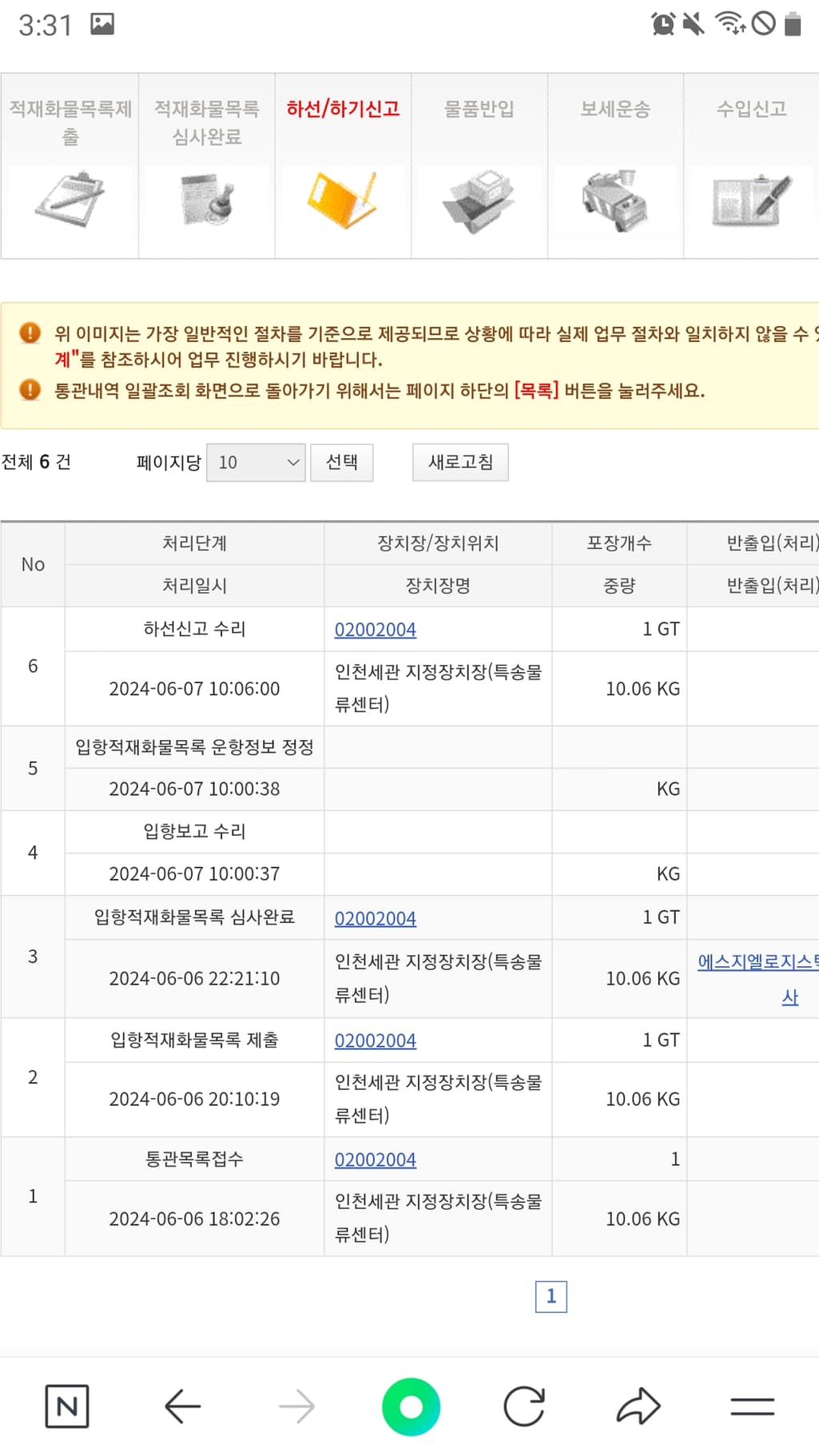Screen dimensions: 819x1456
Task: Click the No column header
Action: [x=33, y=564]
